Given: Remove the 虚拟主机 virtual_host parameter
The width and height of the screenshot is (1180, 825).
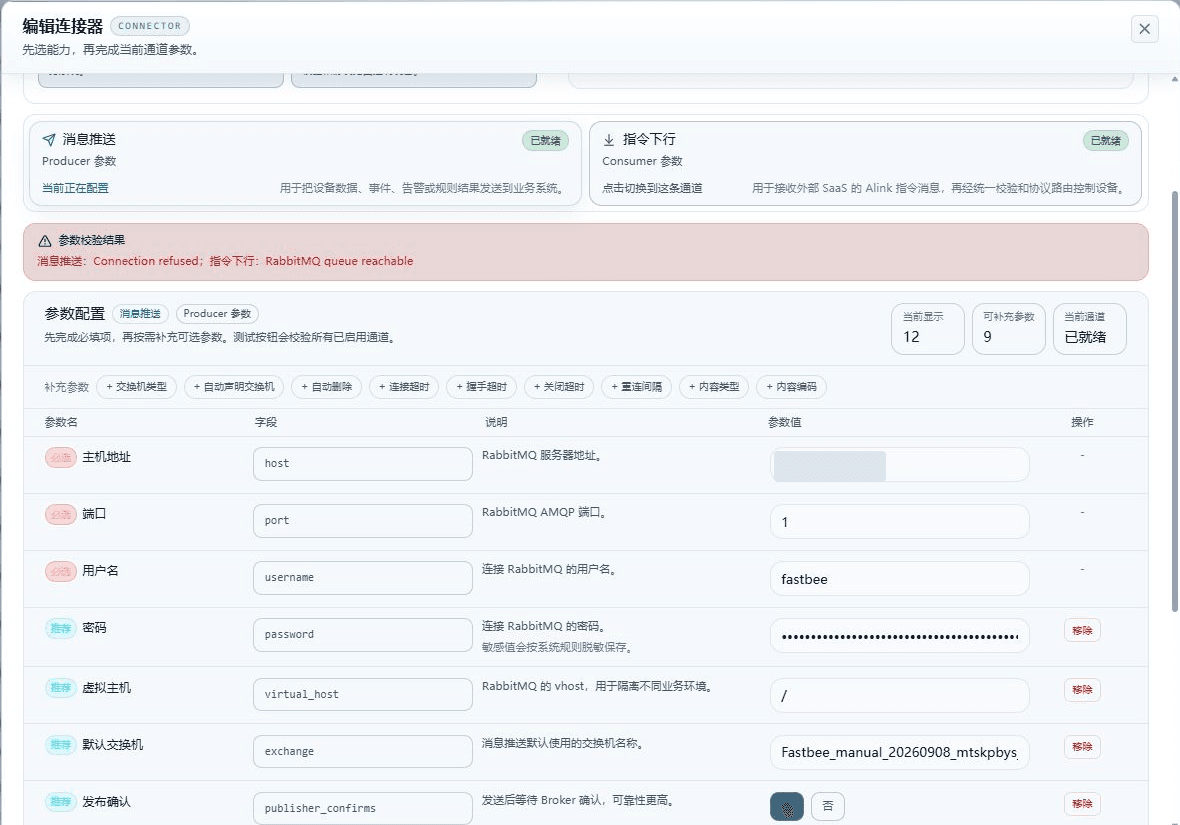Looking at the screenshot, I should coord(1082,690).
